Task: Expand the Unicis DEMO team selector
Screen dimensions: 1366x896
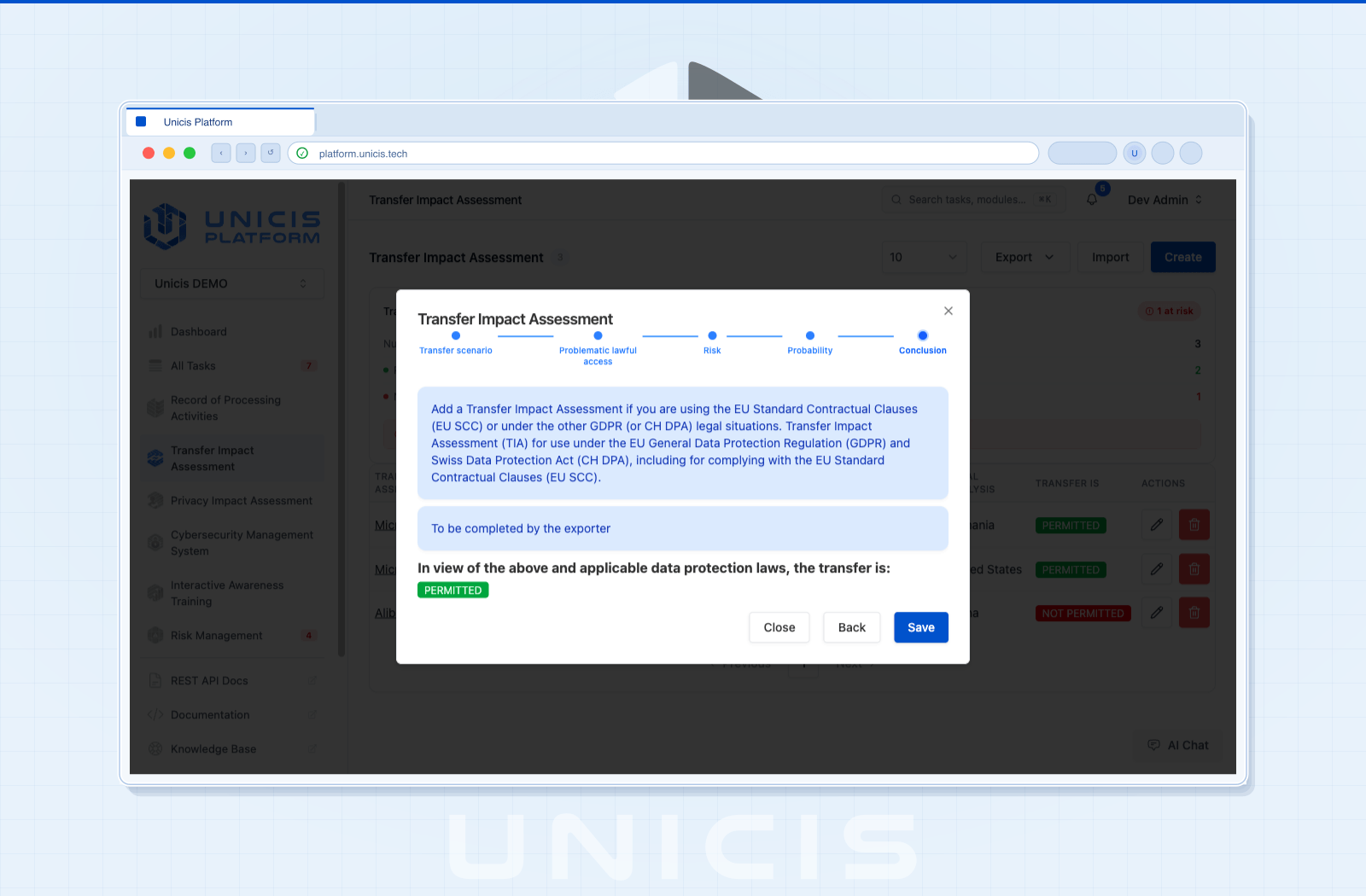Action: (x=231, y=283)
